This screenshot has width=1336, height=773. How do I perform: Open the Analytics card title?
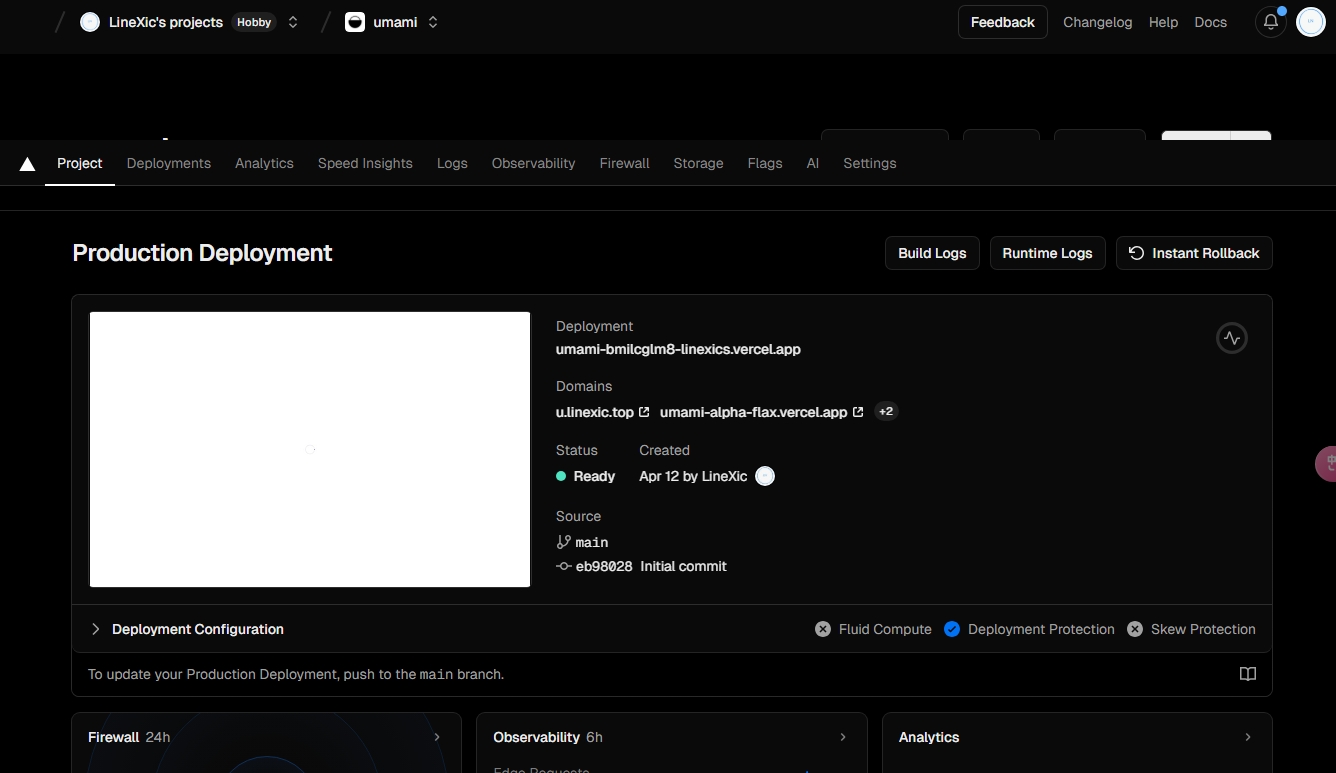pyautogui.click(x=929, y=737)
